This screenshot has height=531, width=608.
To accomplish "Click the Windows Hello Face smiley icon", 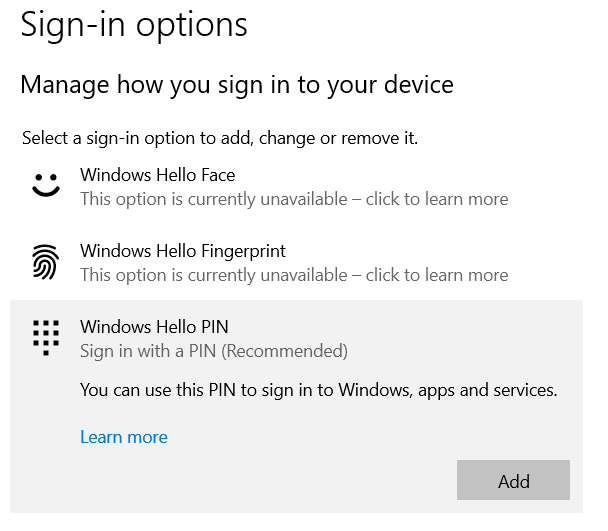I will tap(45, 185).
